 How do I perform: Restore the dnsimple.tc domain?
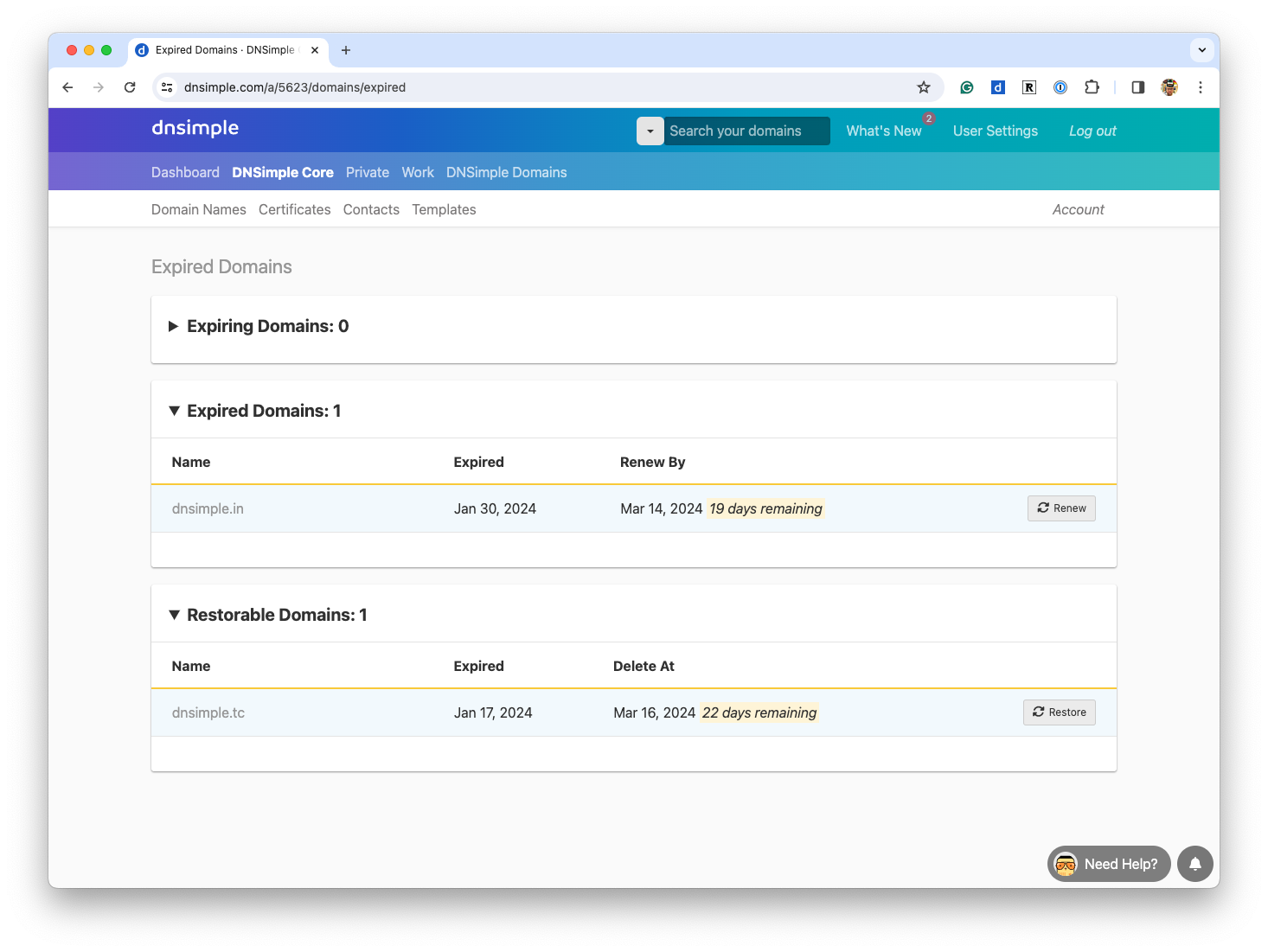[1060, 712]
